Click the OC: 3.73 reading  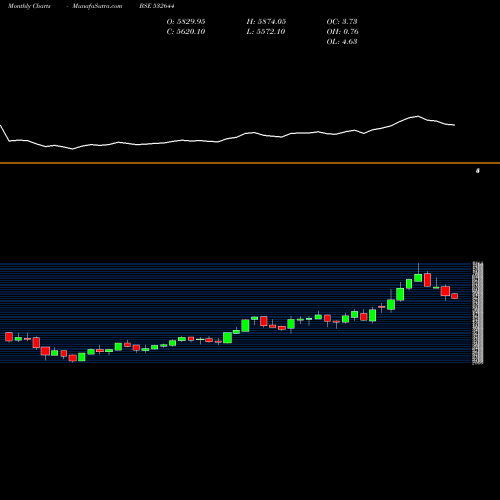342,22
